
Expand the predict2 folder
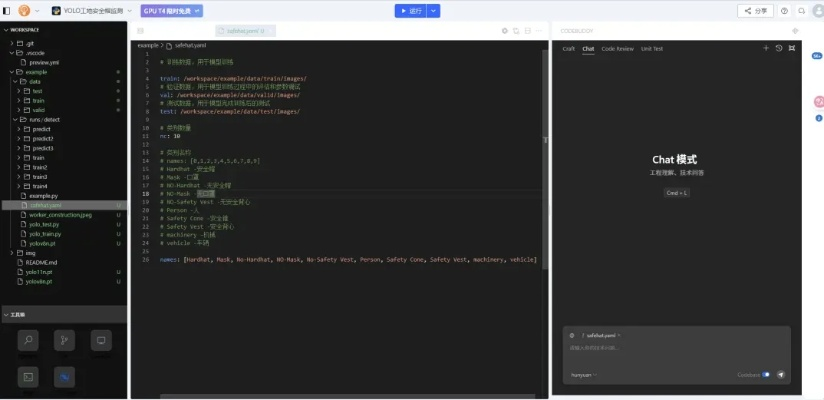42,138
